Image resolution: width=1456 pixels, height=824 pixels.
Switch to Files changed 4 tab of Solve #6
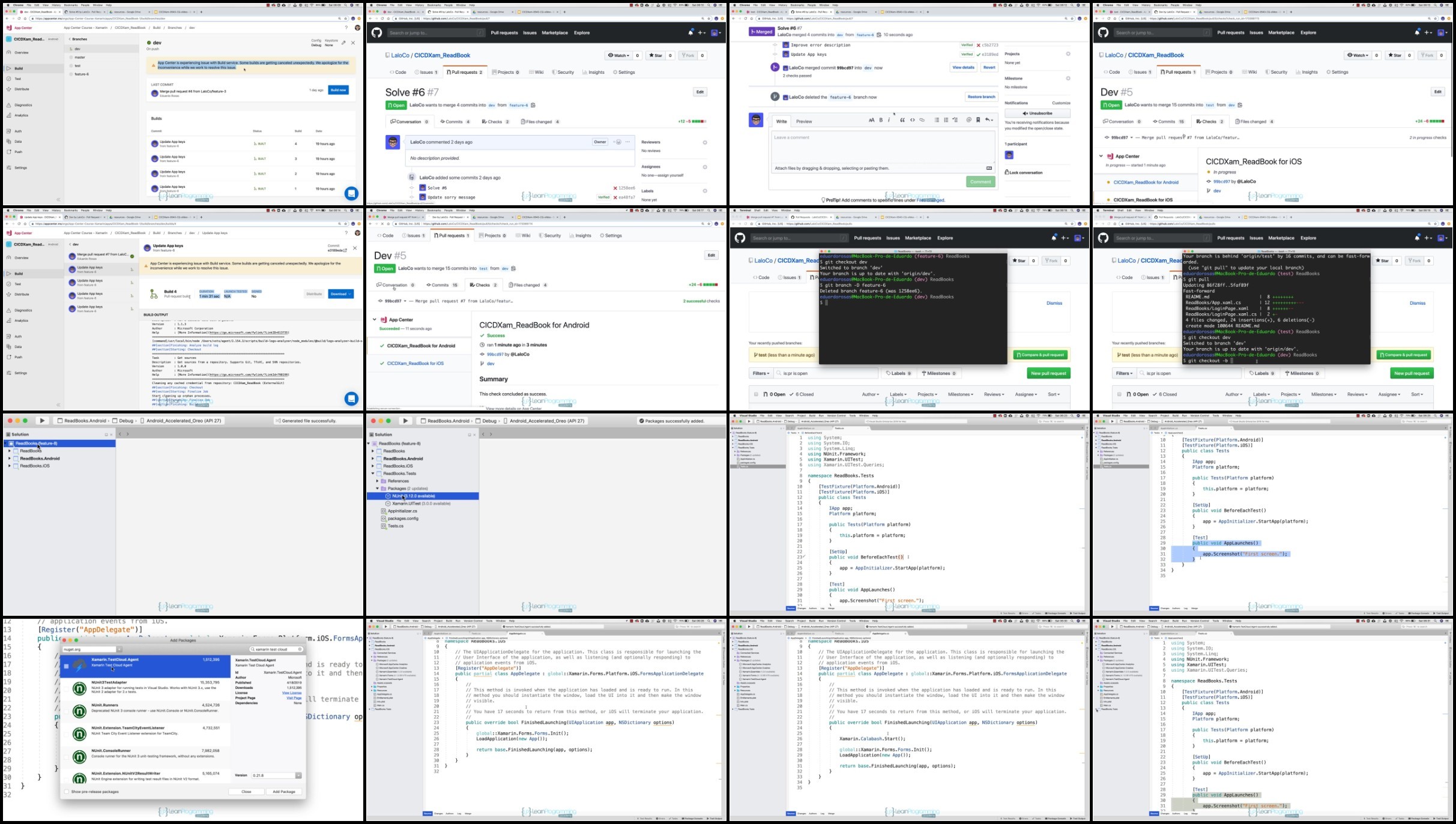pyautogui.click(x=540, y=122)
